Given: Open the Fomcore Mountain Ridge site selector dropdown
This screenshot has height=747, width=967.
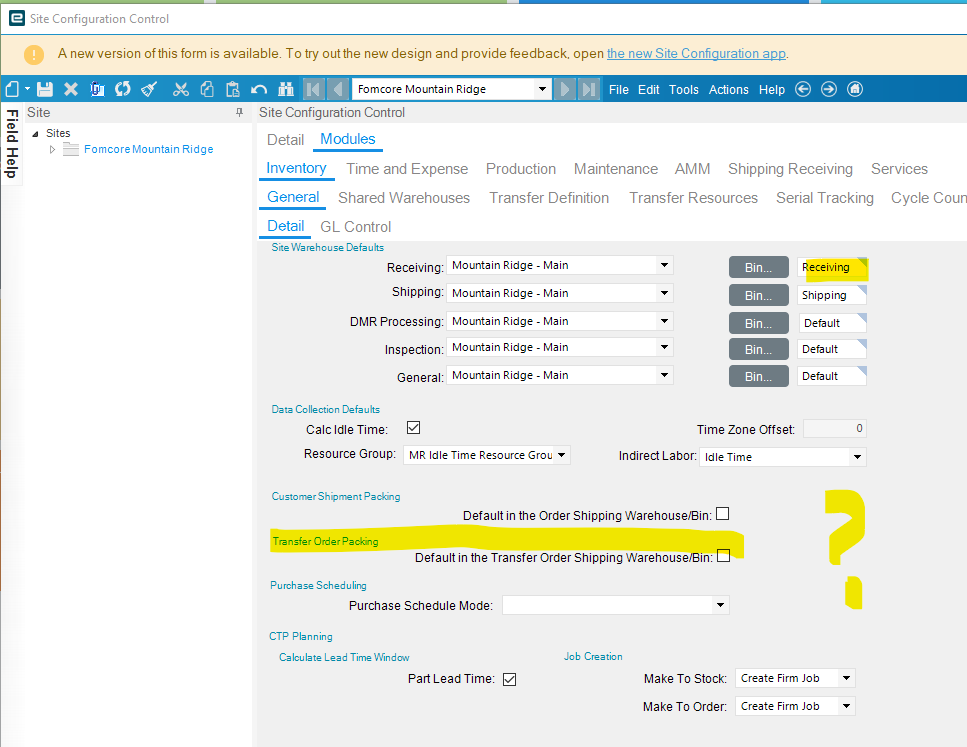Looking at the screenshot, I should click(542, 89).
